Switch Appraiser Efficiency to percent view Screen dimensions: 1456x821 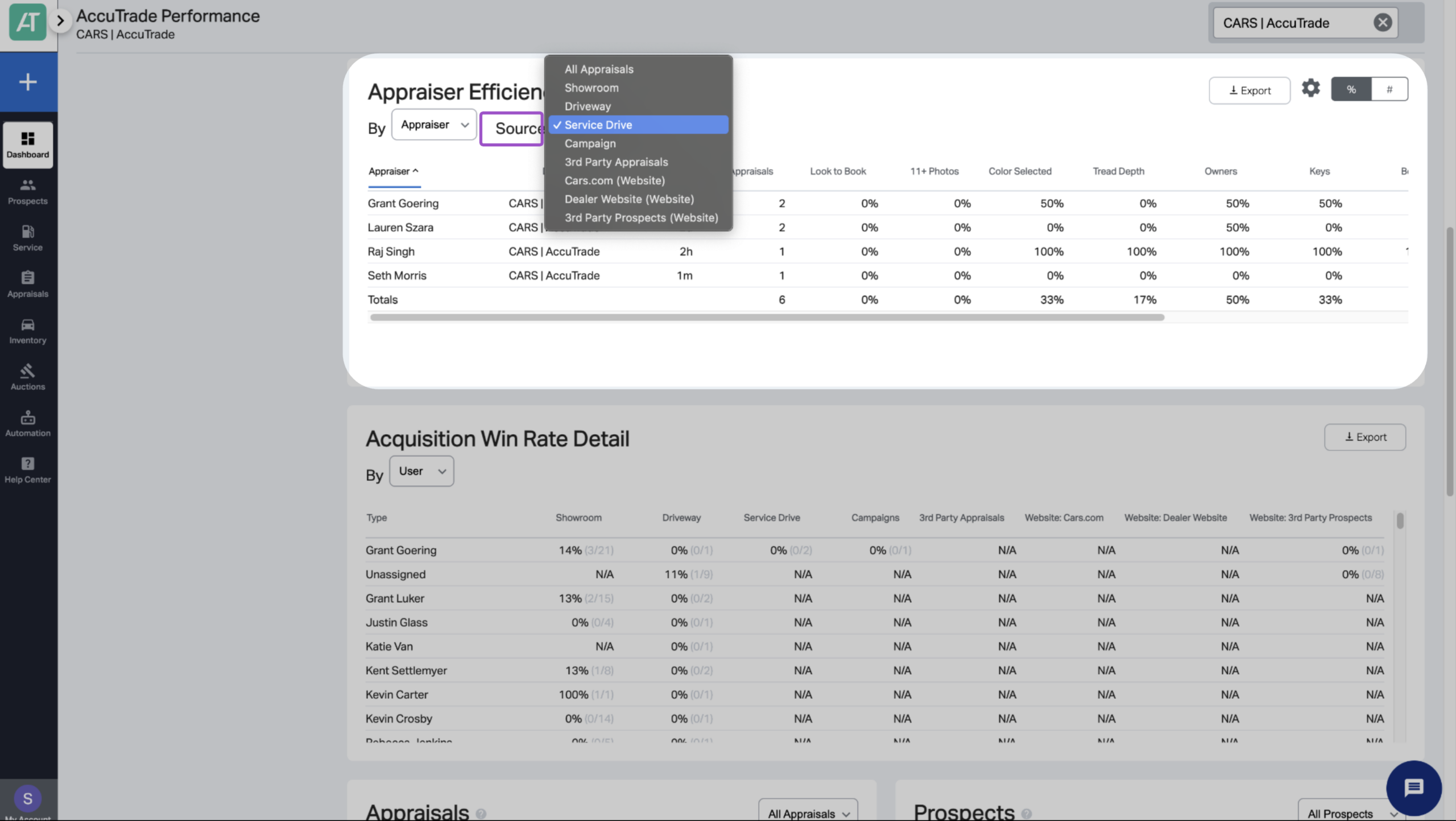[1351, 89]
